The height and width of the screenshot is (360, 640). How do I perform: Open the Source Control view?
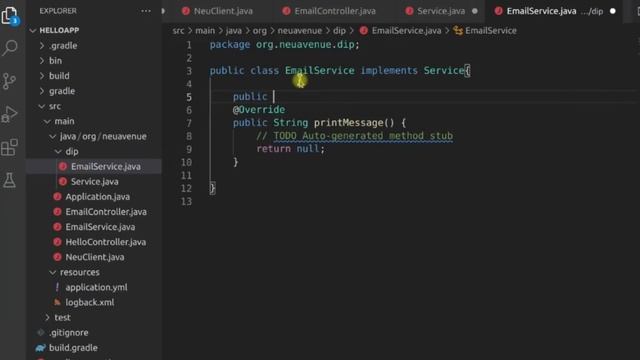9,81
